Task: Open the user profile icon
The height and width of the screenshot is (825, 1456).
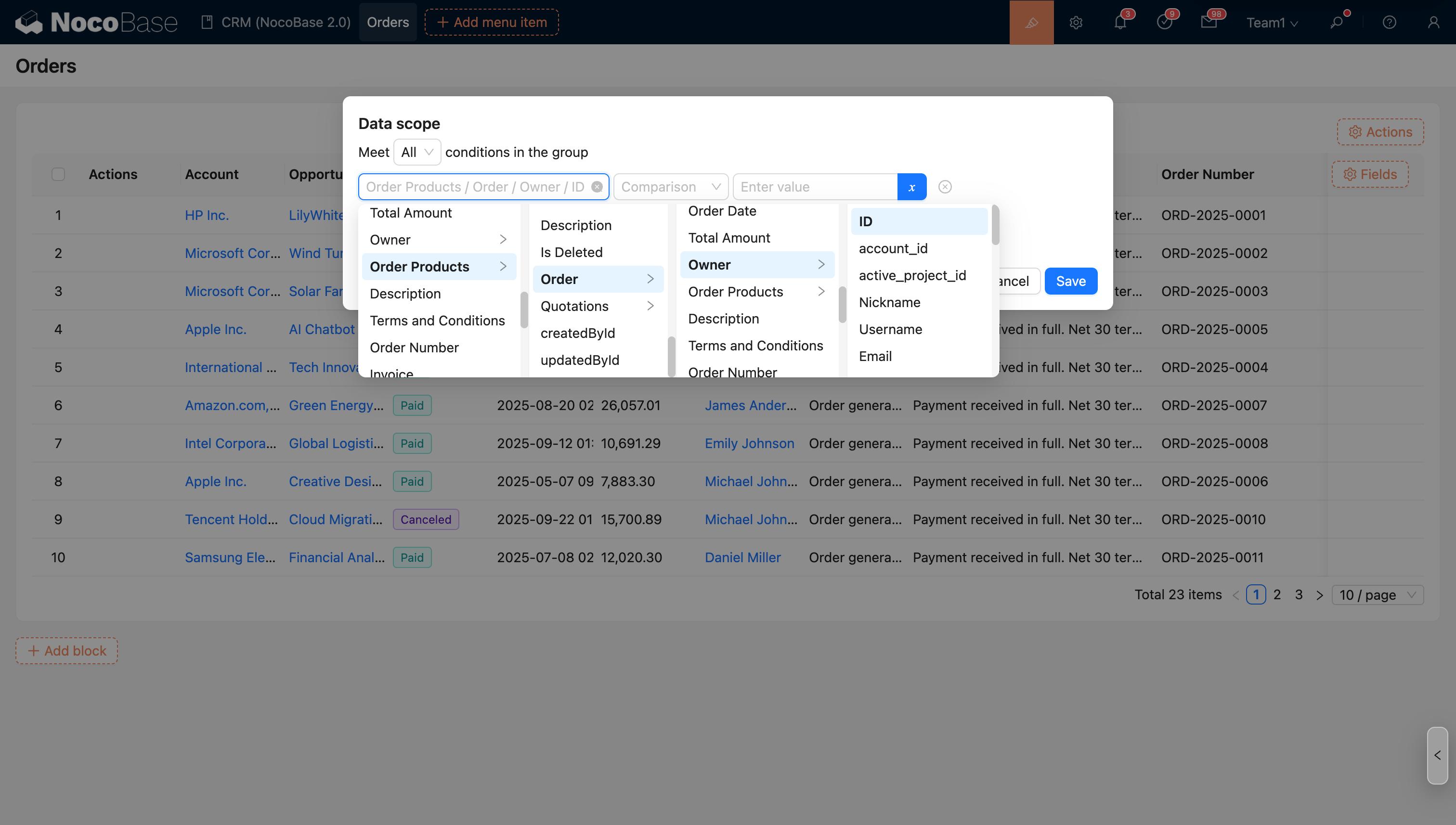Action: pyautogui.click(x=1433, y=22)
